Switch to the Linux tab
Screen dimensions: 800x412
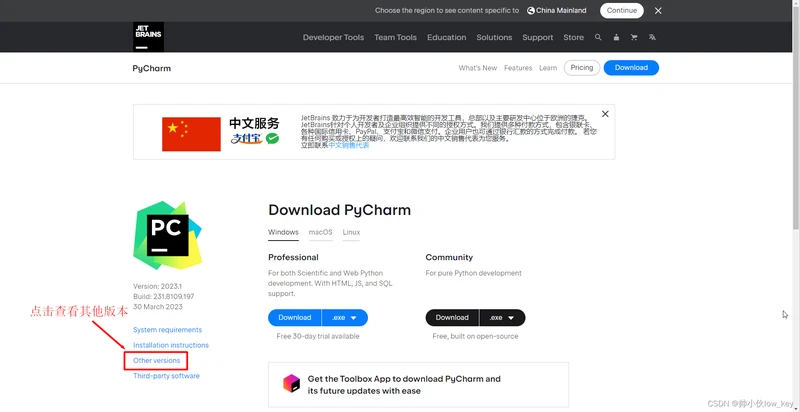(x=351, y=232)
